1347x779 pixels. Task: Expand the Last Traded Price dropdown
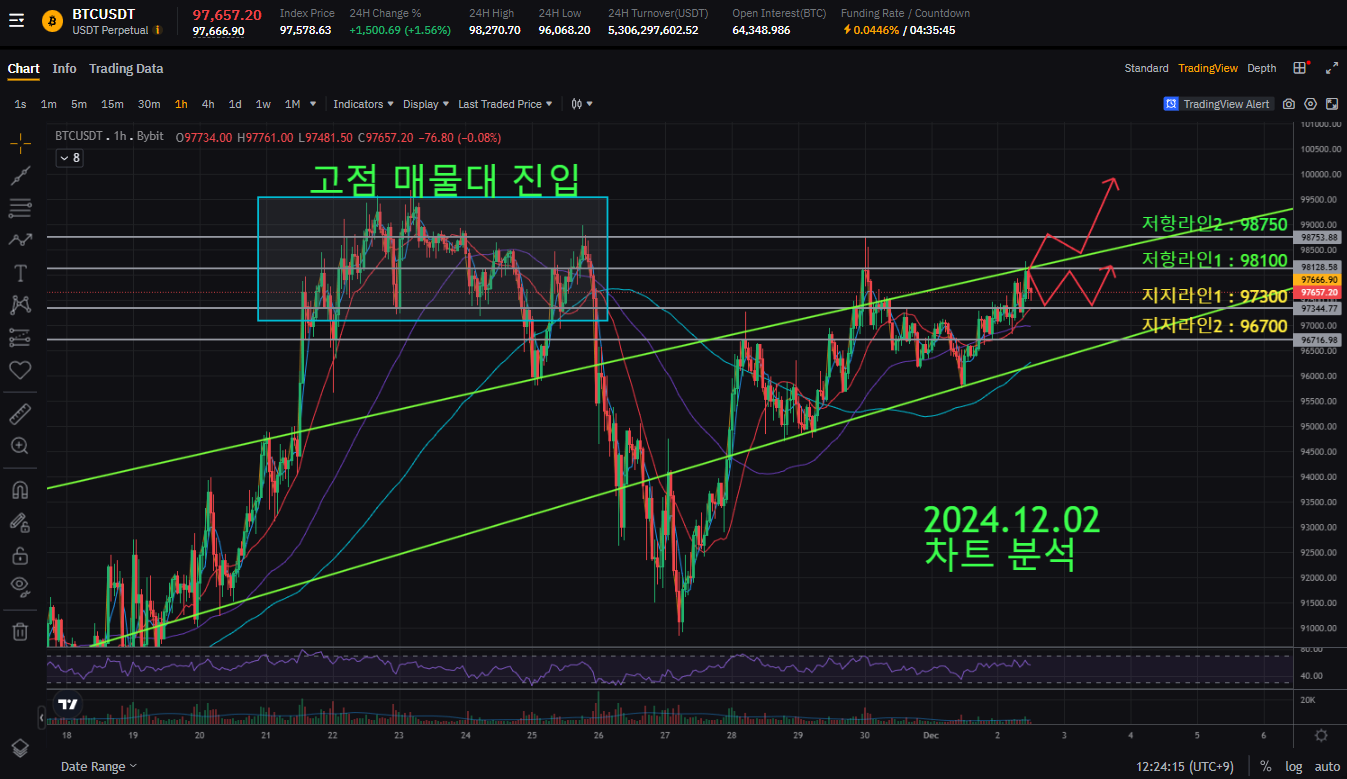504,104
